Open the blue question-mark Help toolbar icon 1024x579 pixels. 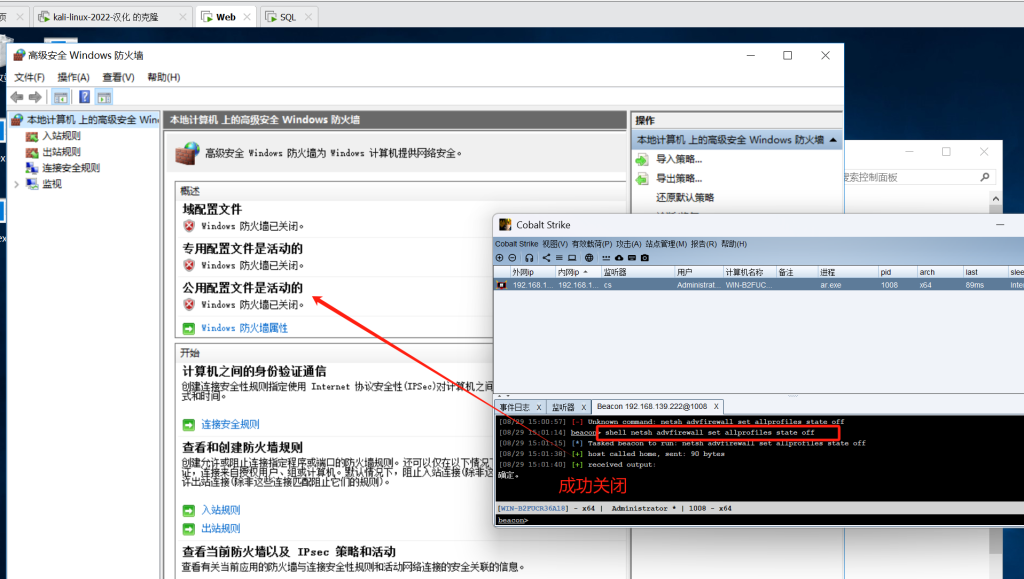[x=84, y=97]
